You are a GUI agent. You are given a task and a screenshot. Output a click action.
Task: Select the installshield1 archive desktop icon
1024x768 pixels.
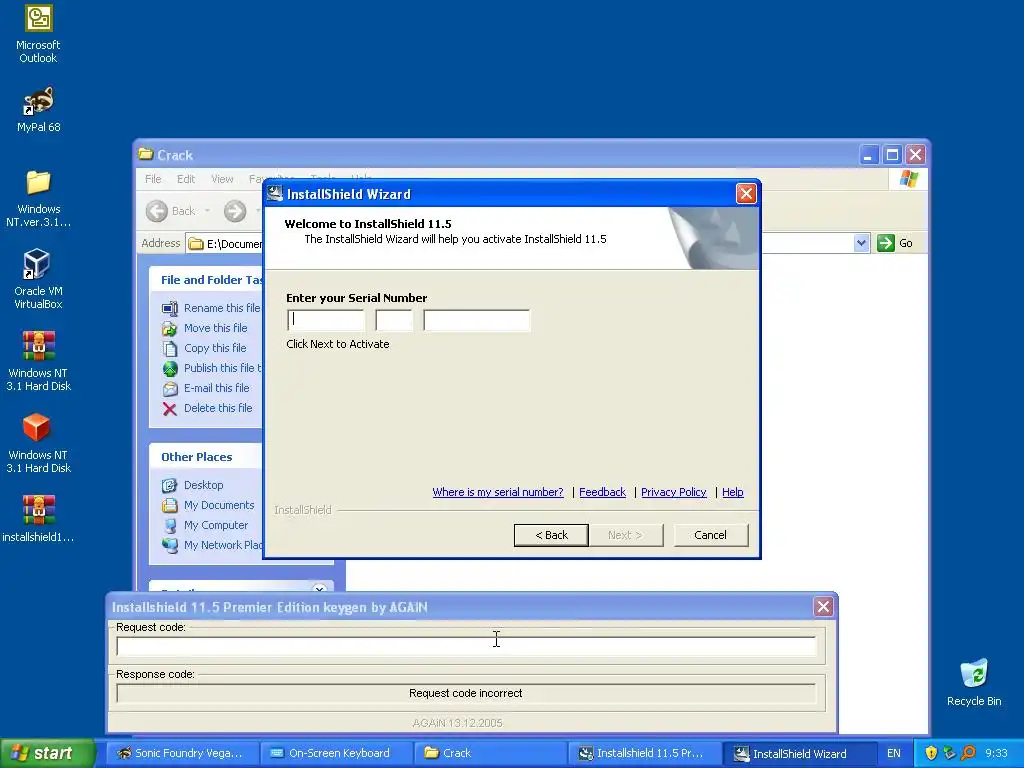click(x=38, y=519)
